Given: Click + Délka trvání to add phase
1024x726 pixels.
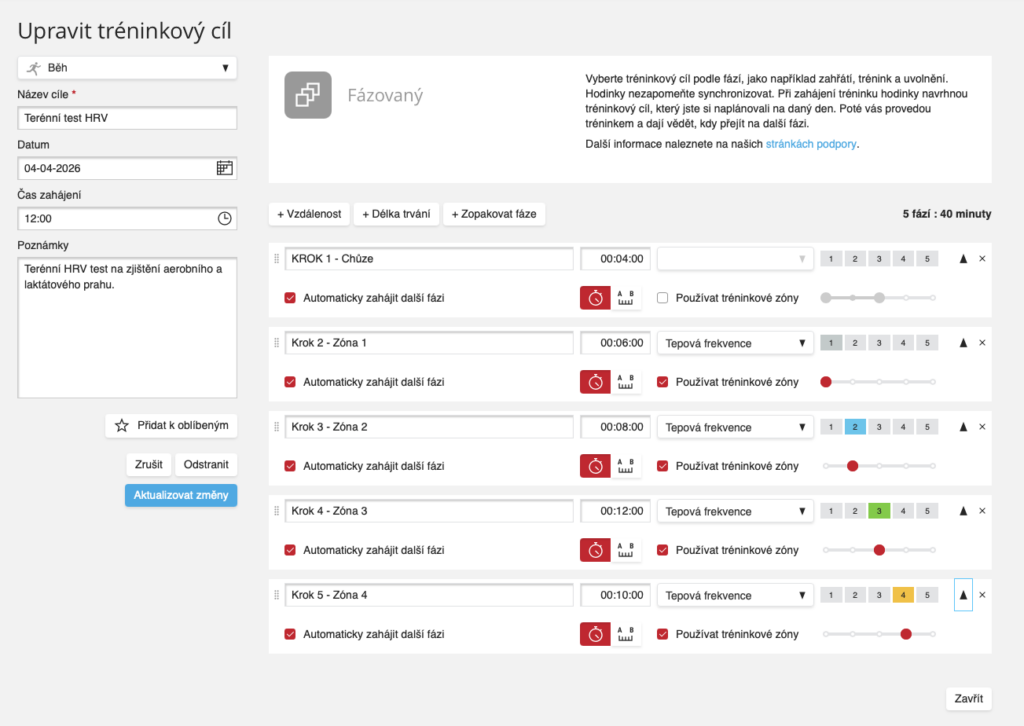Looking at the screenshot, I should coord(396,214).
